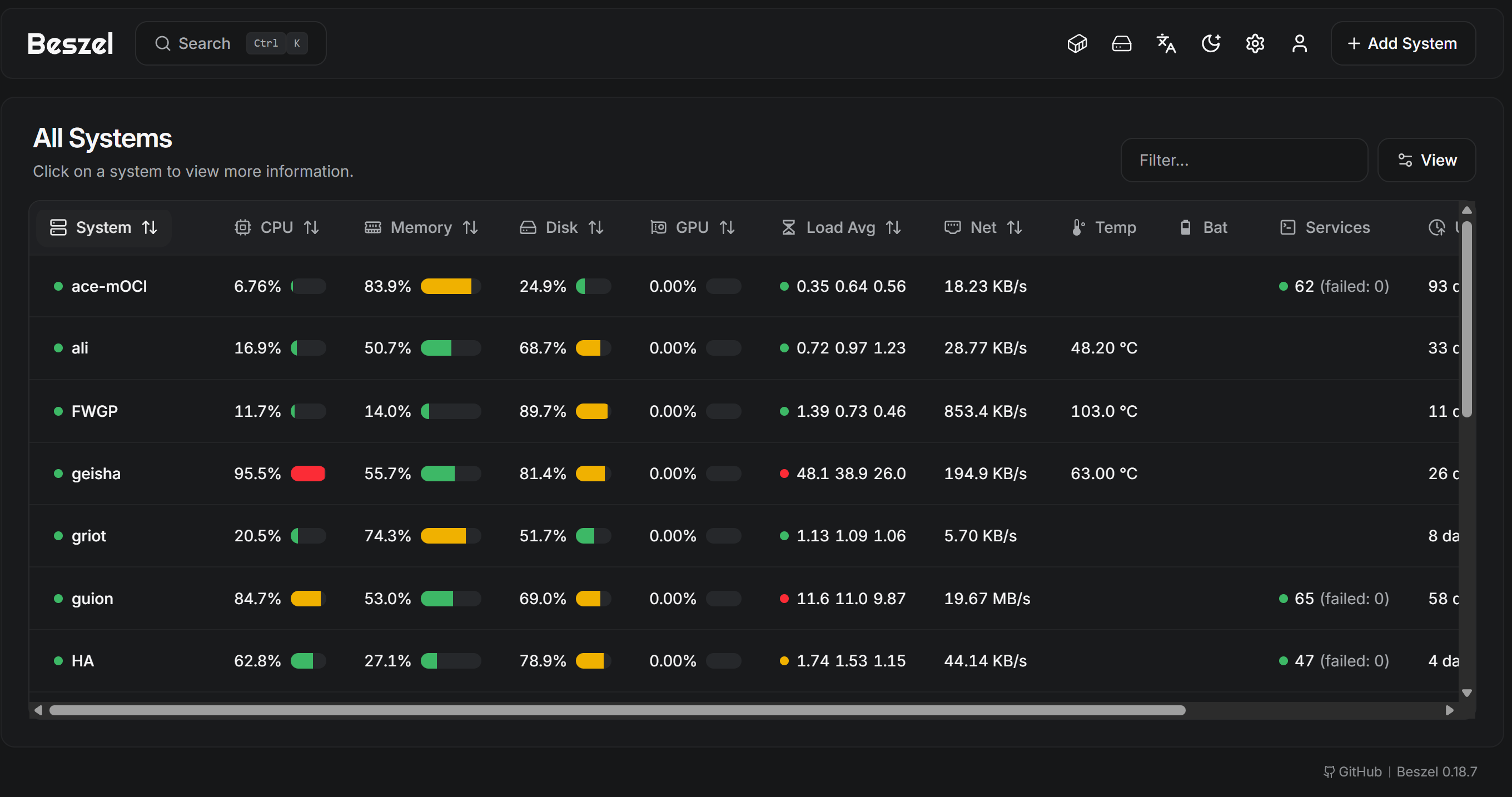Open the containers cube icon in header
1512x797 pixels.
click(1077, 43)
